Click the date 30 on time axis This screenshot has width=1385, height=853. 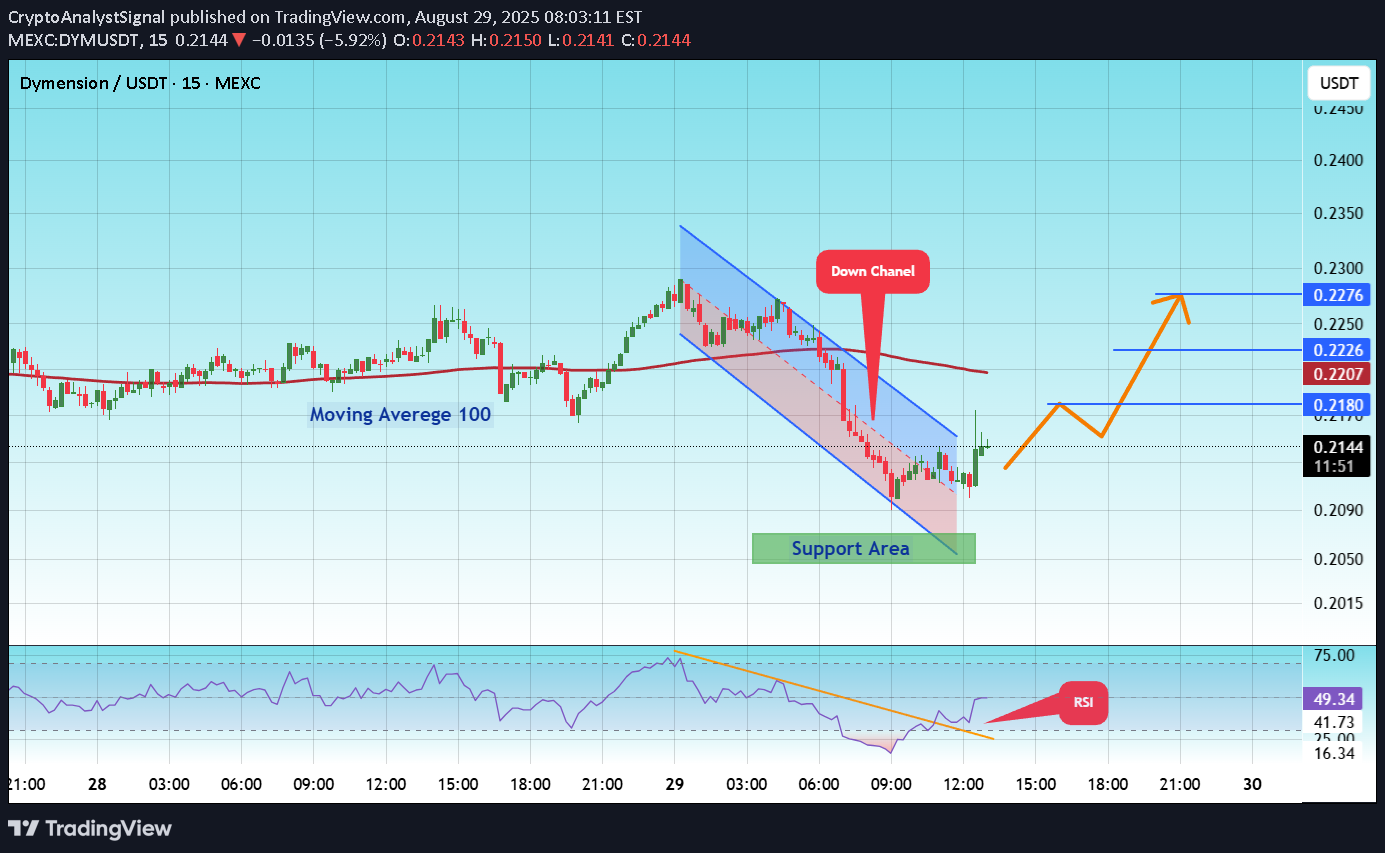coord(1252,784)
